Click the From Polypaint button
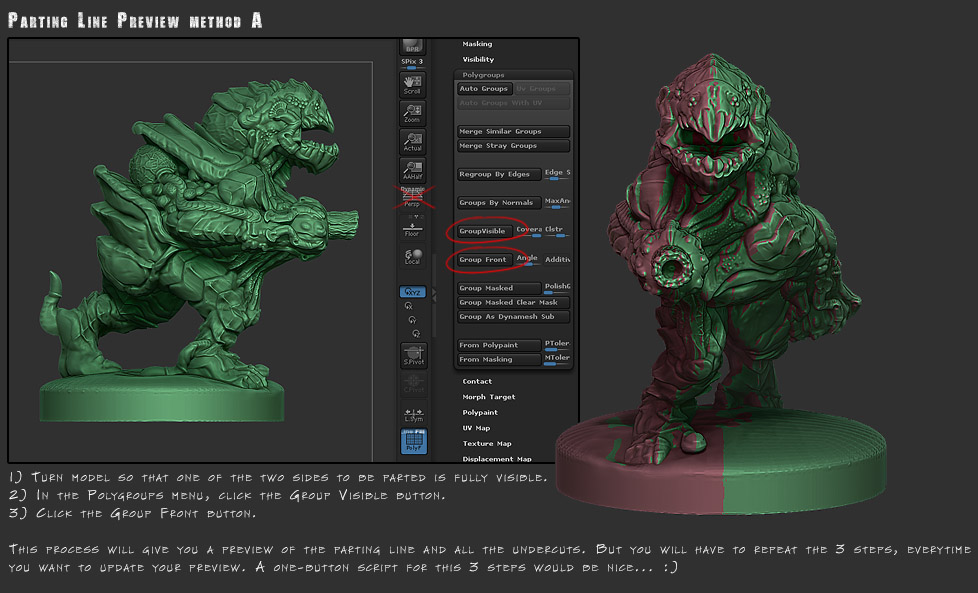The image size is (978, 593). click(499, 345)
